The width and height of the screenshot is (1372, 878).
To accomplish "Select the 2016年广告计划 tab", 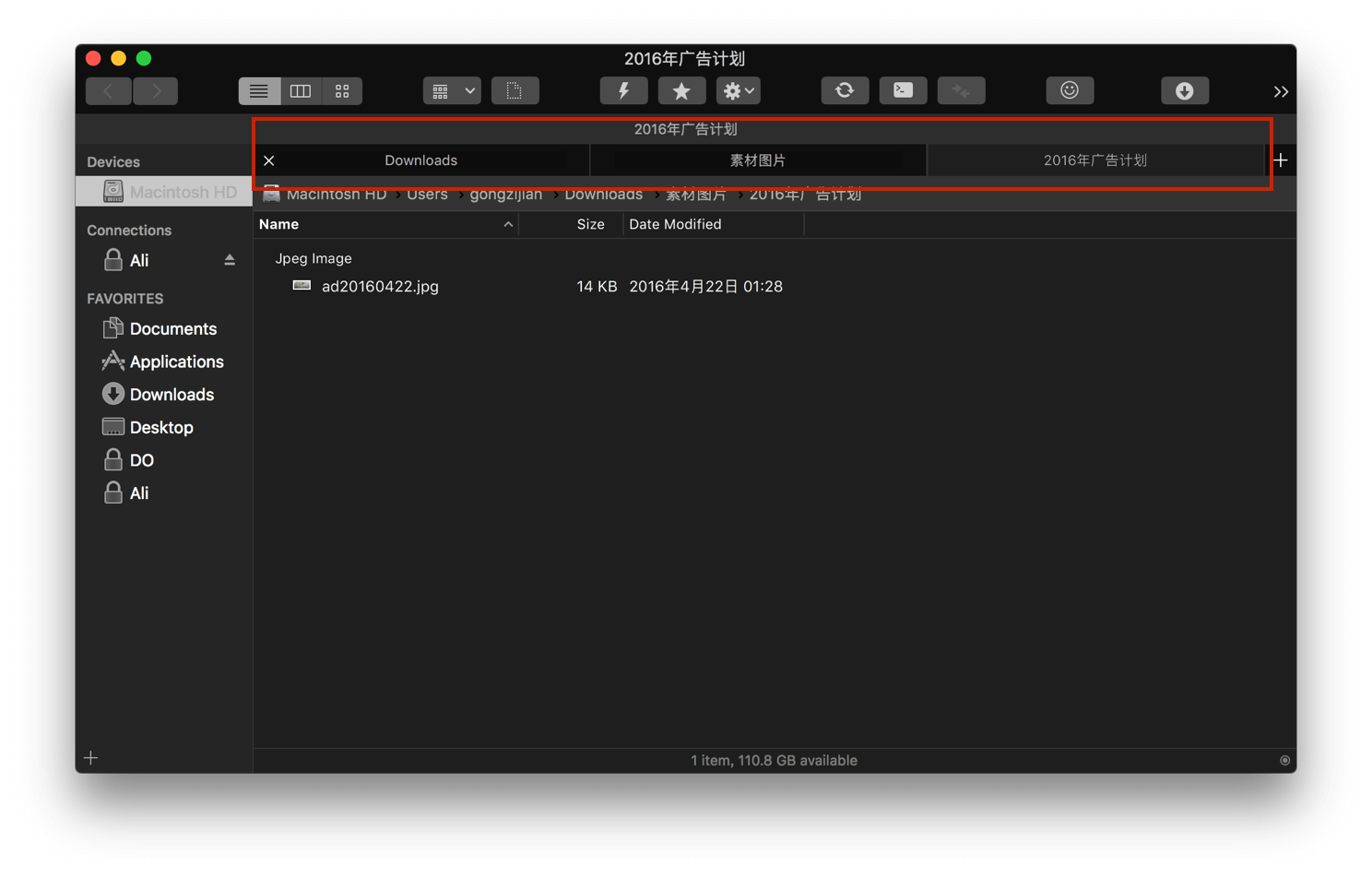I will click(x=1094, y=160).
